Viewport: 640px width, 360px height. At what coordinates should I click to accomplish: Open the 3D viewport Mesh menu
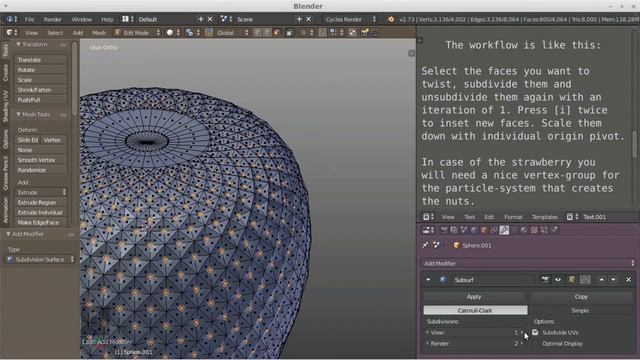[99, 33]
